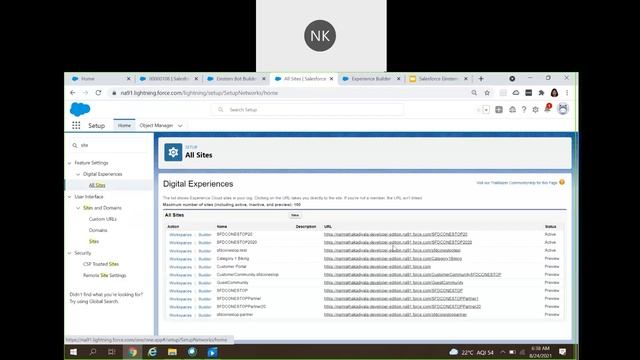The image size is (640, 360).
Task: Open the App Launcher grid icon
Action: [76, 125]
